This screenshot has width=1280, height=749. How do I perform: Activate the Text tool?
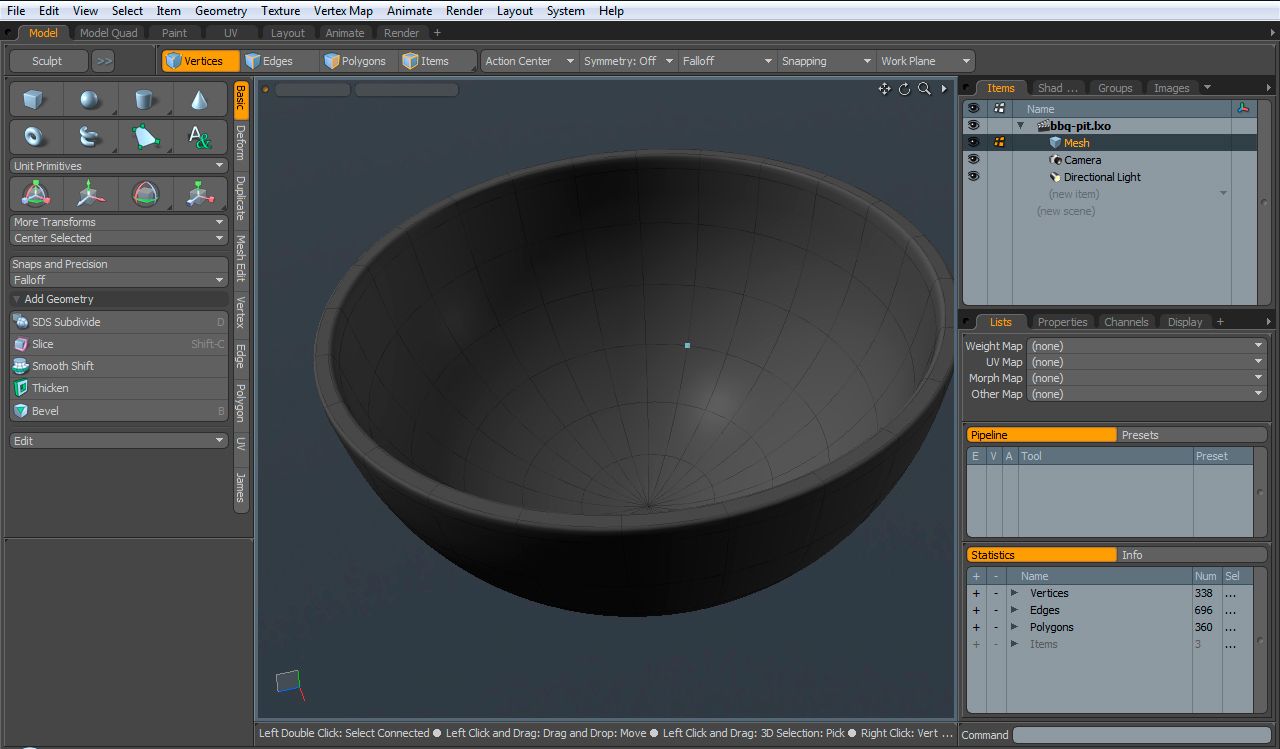click(x=198, y=135)
